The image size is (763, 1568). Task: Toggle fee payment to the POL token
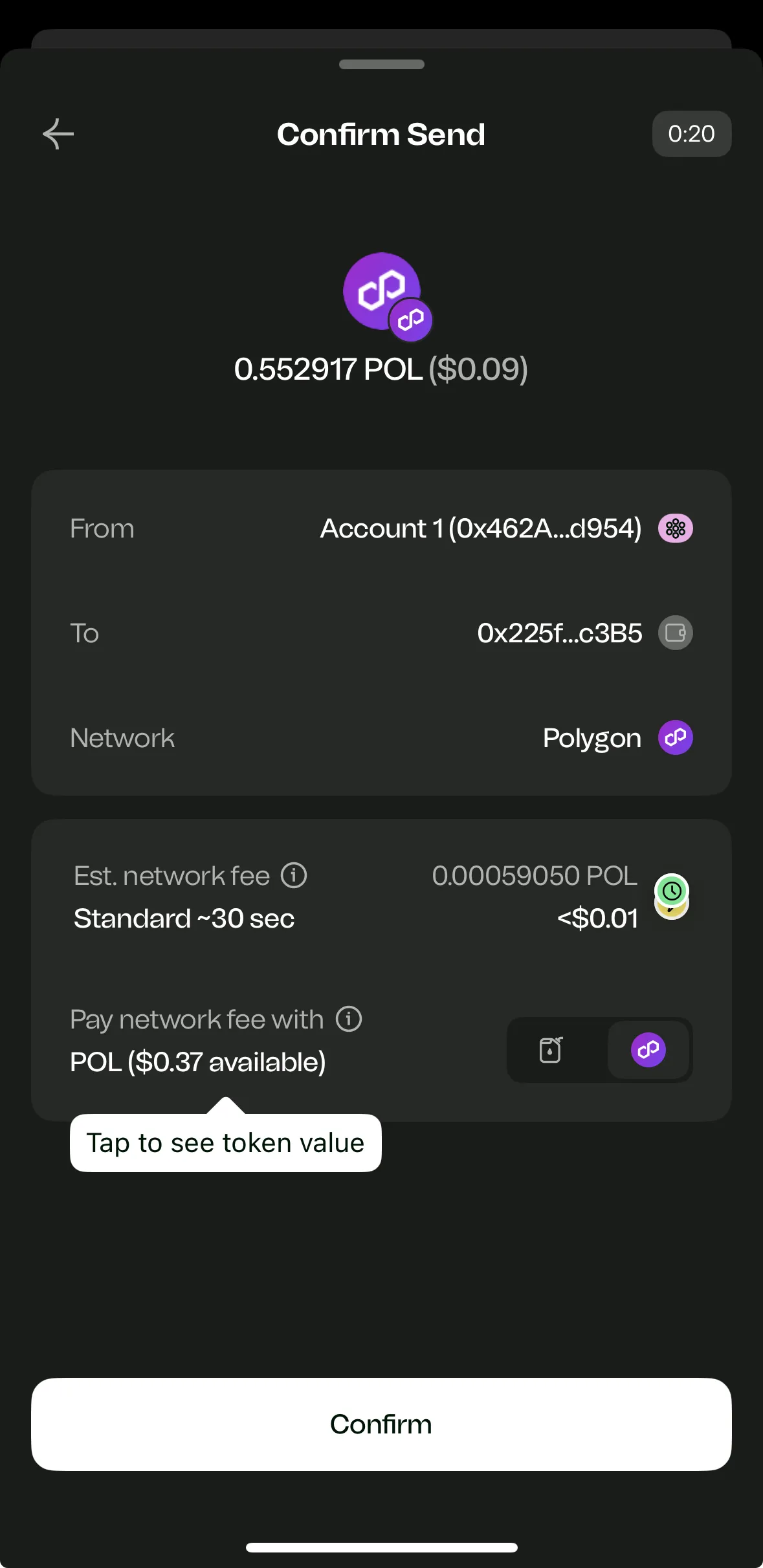pyautogui.click(x=649, y=1050)
